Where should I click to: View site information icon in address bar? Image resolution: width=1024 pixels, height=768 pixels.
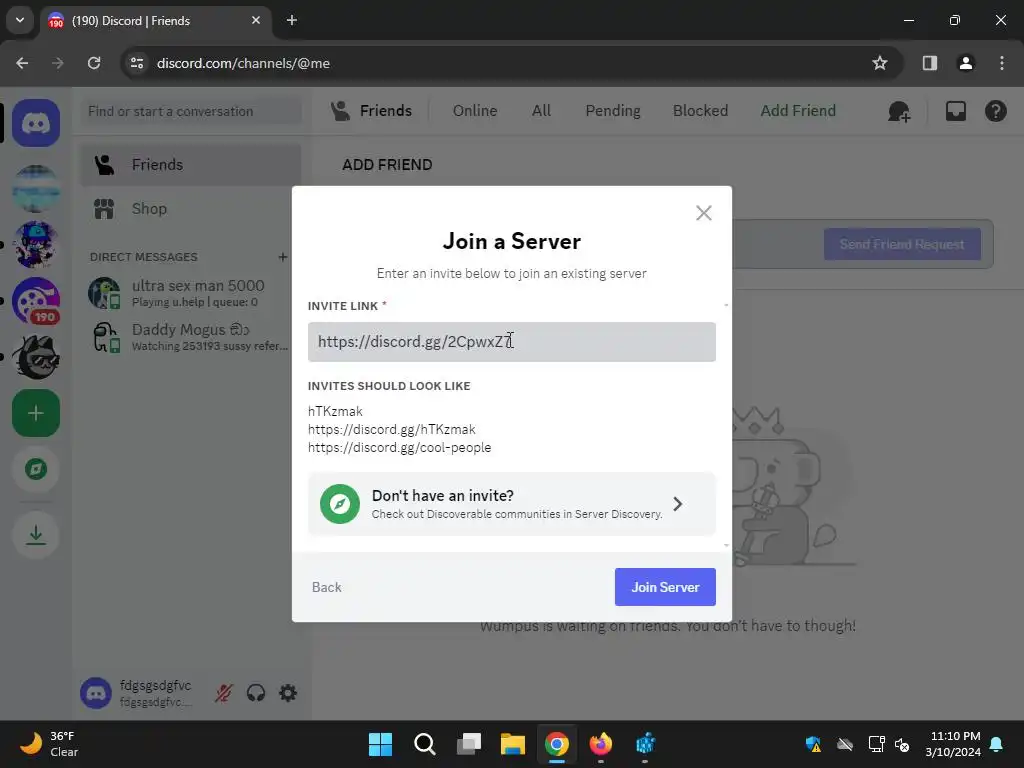[x=137, y=63]
